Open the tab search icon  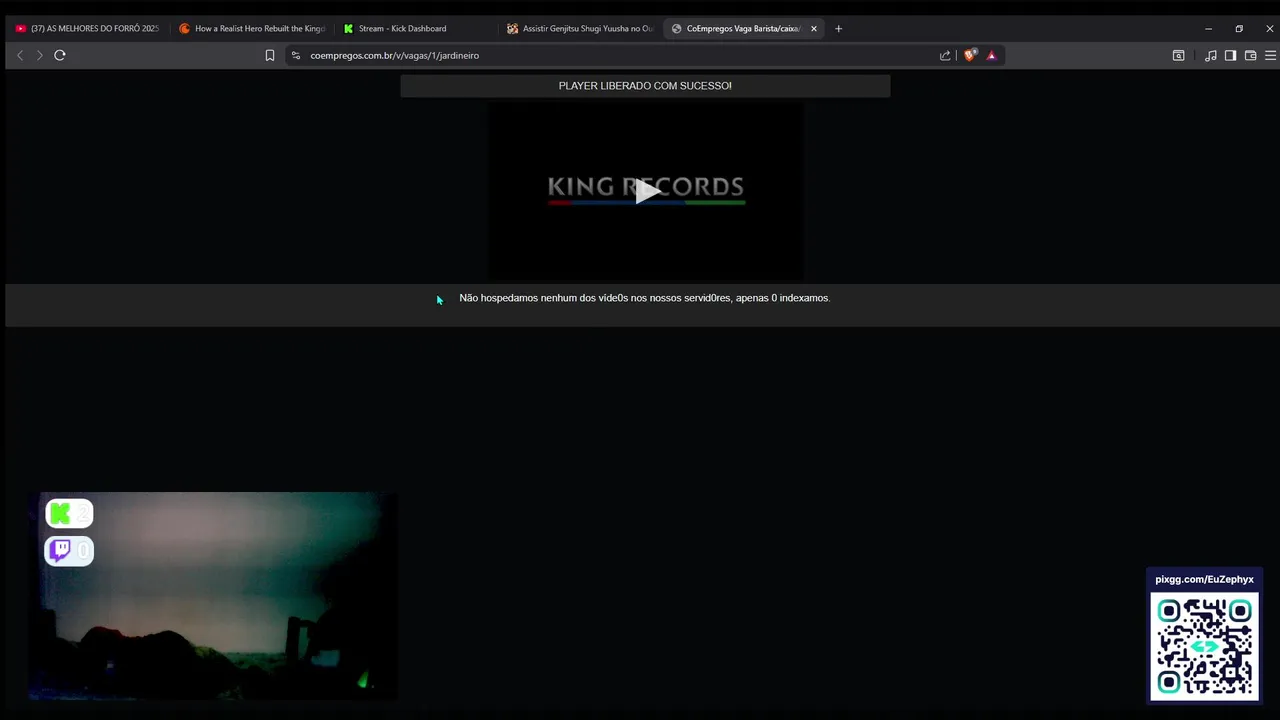pos(1178,55)
